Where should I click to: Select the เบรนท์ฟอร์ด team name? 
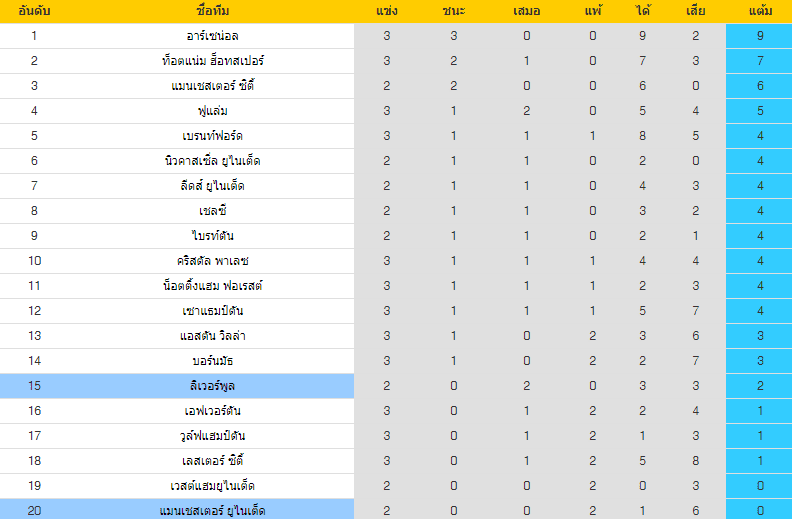click(x=213, y=136)
